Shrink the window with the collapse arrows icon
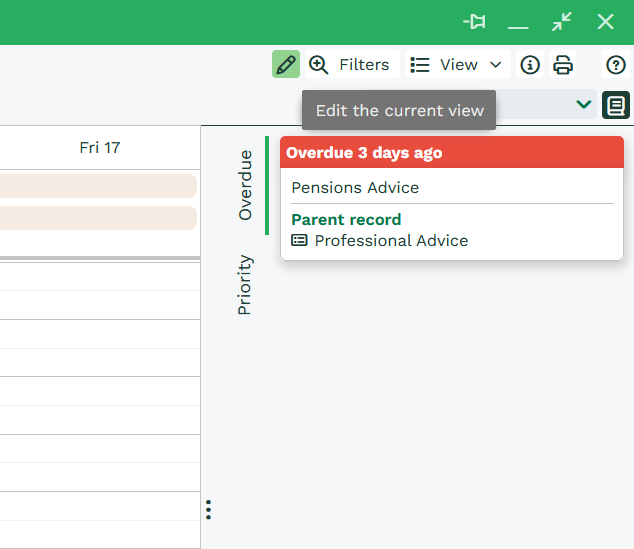This screenshot has width=634, height=549. (x=562, y=22)
